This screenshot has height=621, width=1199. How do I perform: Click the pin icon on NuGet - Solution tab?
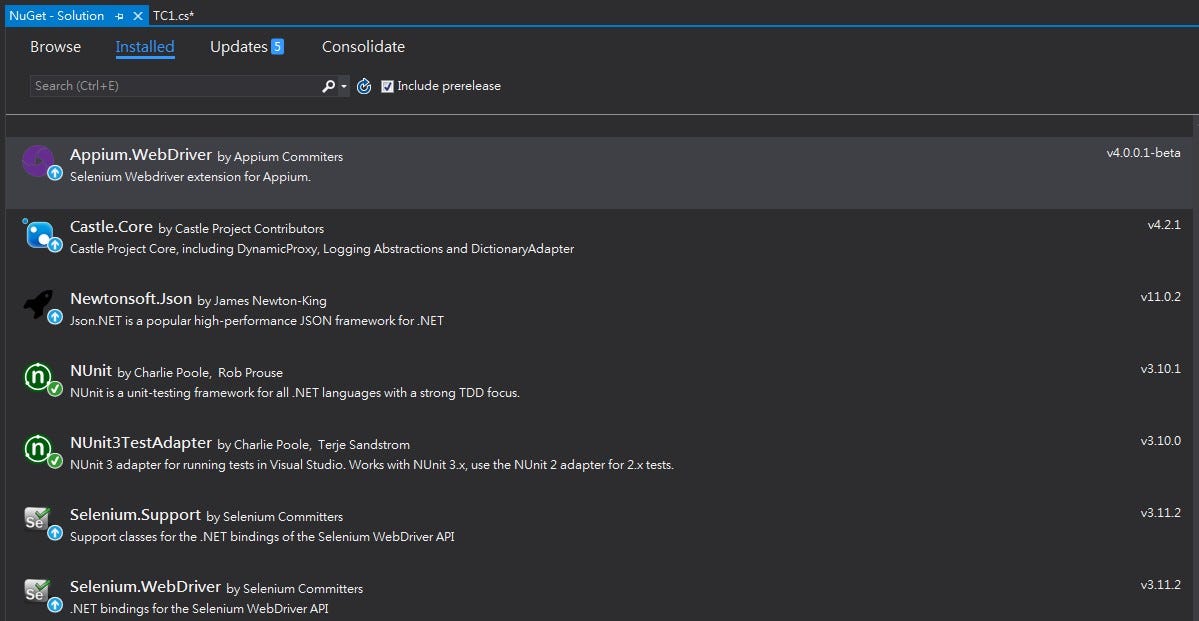(121, 15)
